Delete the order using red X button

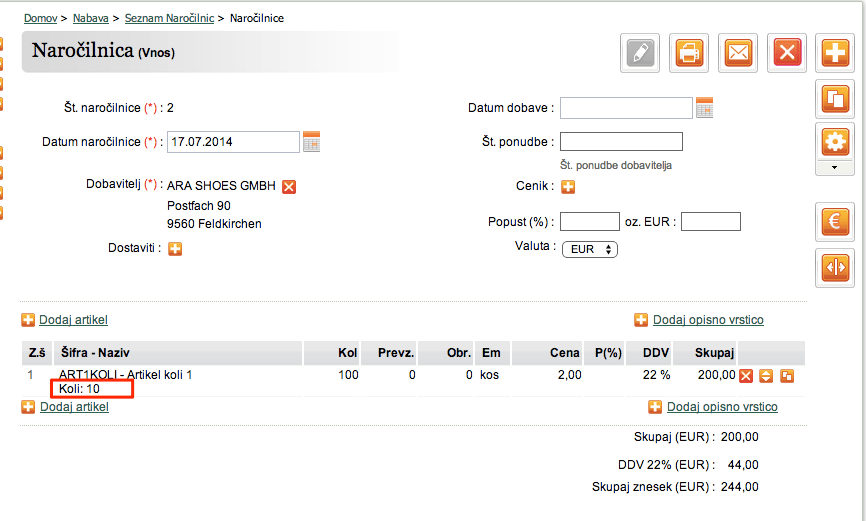[x=787, y=53]
